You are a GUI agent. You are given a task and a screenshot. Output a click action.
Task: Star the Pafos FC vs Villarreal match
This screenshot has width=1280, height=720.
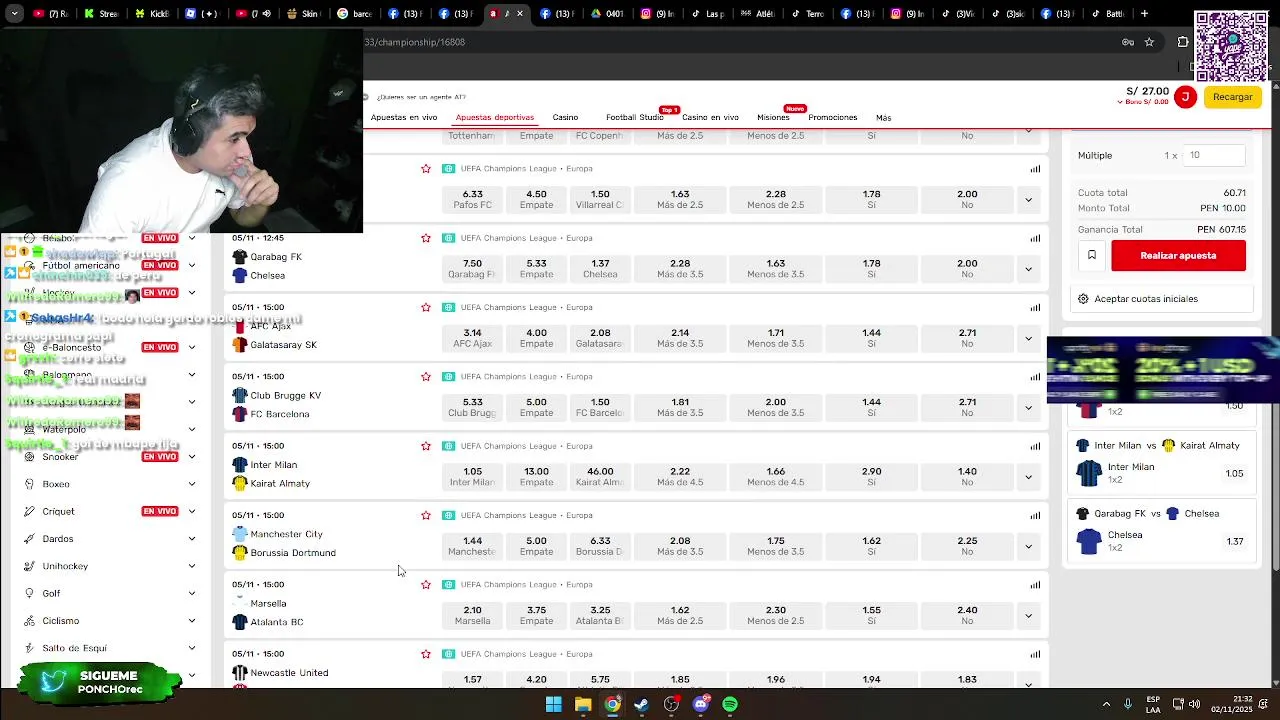[x=426, y=169]
